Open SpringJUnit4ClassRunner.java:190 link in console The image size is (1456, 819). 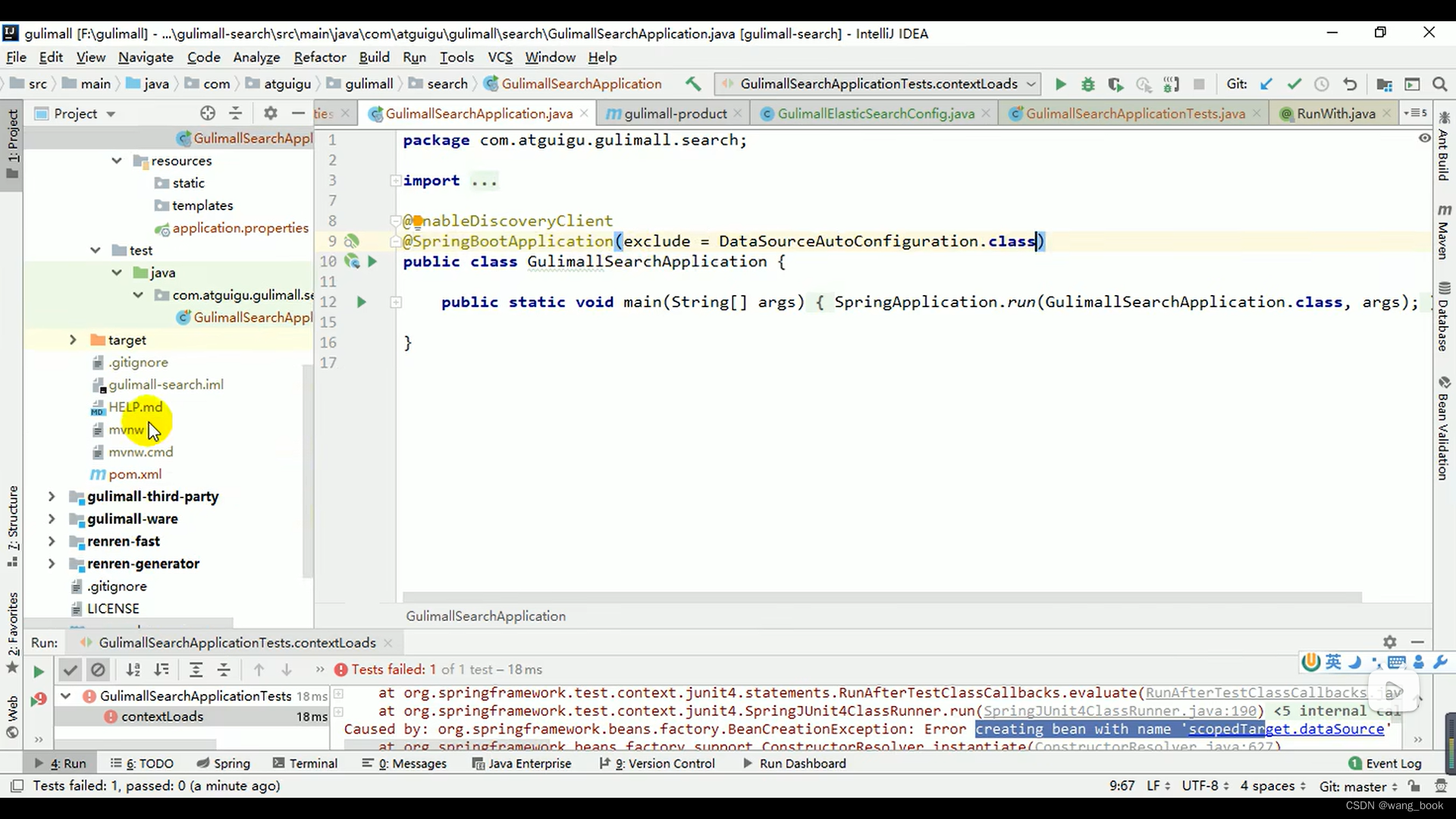(x=1120, y=711)
